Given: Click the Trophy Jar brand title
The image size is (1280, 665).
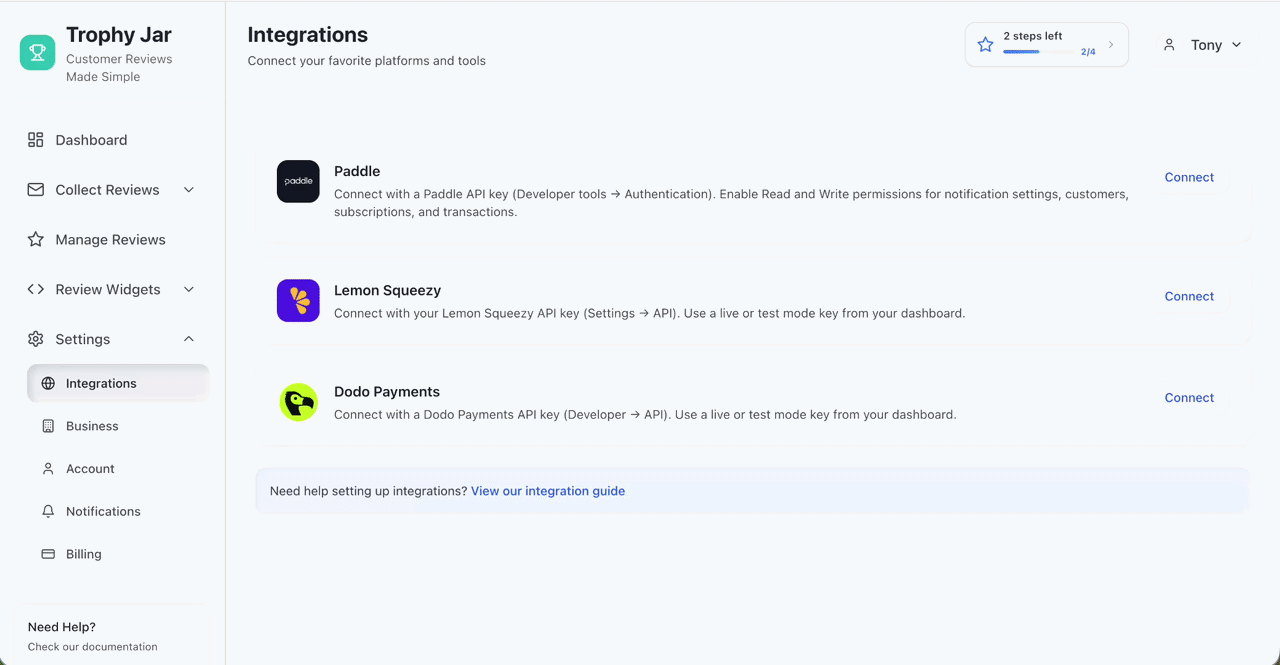Looking at the screenshot, I should coord(119,35).
